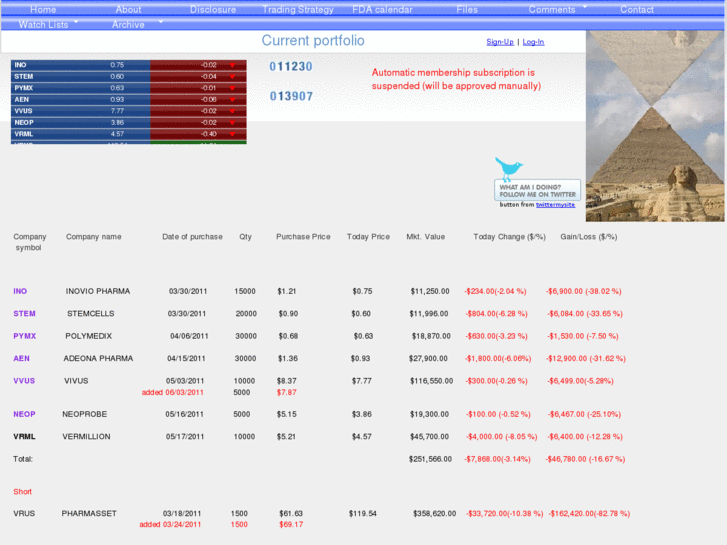Click the counter number 013907
The image size is (727, 545).
pos(291,96)
